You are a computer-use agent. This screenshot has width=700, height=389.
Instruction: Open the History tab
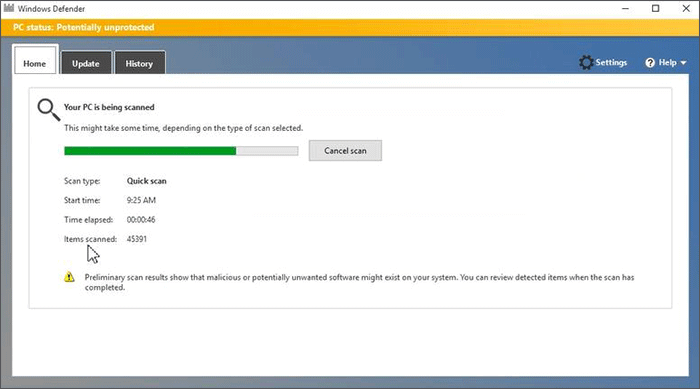coord(140,63)
